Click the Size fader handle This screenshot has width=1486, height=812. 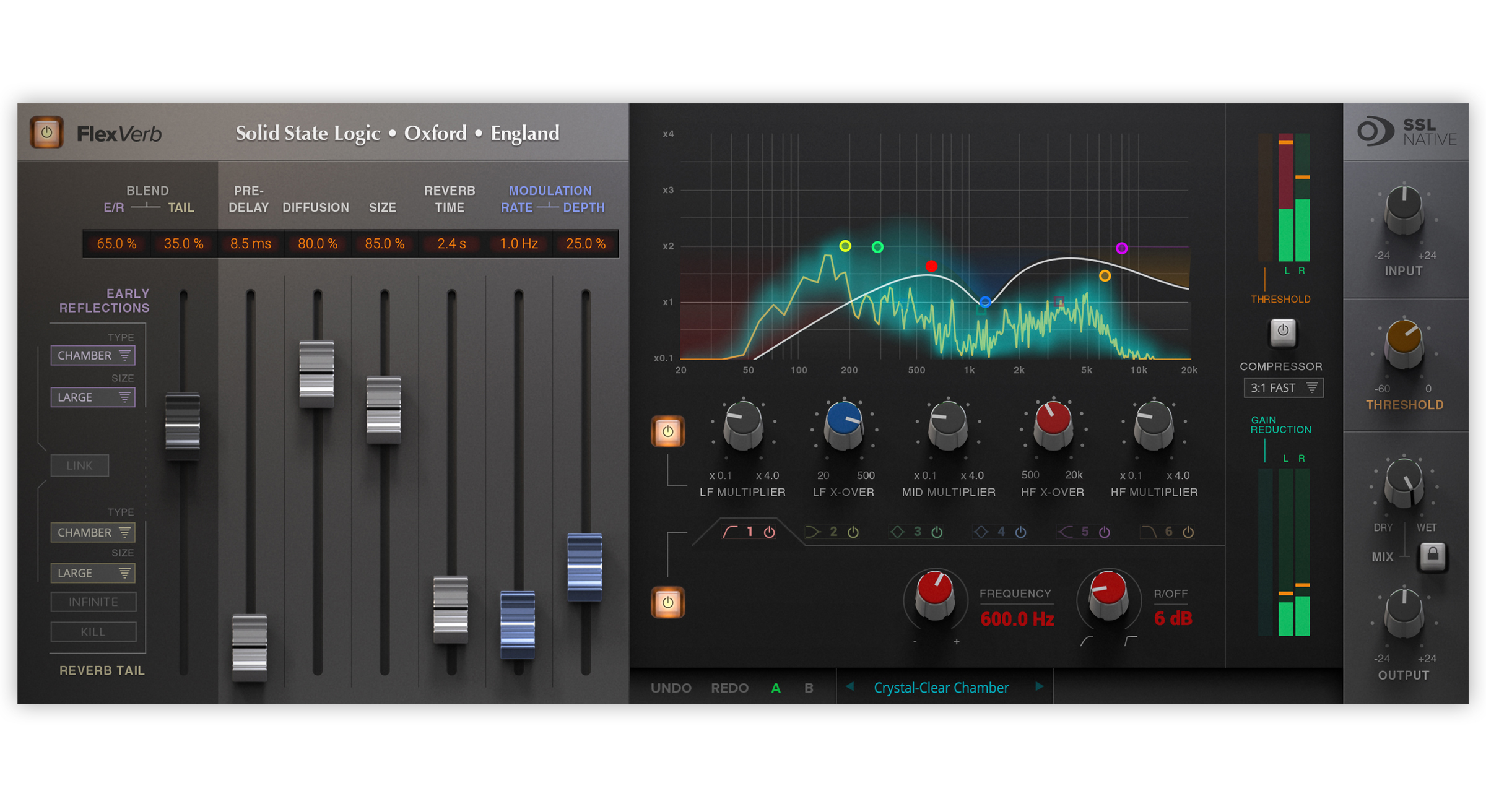(383, 409)
